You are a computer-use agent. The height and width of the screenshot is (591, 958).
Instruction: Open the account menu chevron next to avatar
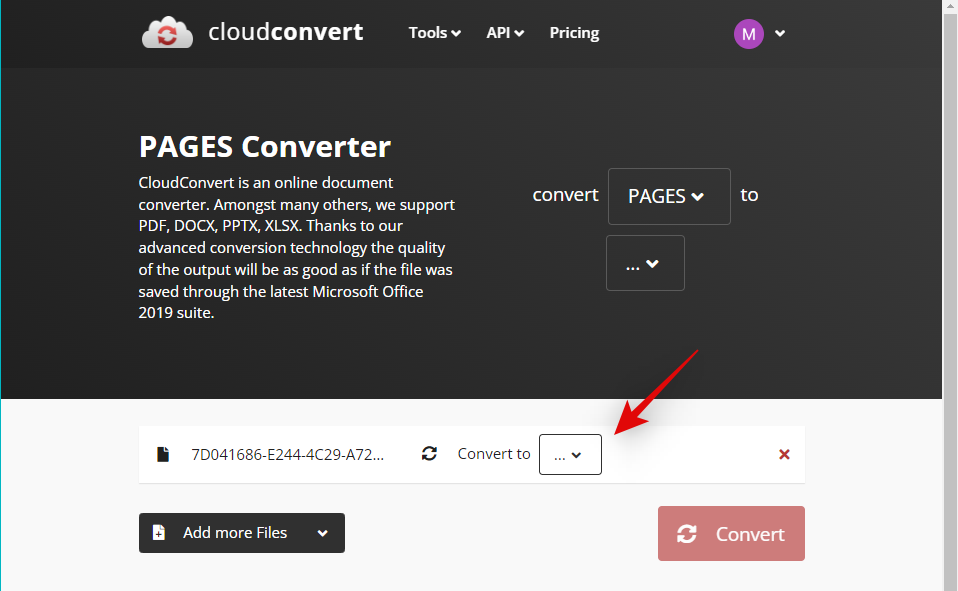tap(779, 33)
